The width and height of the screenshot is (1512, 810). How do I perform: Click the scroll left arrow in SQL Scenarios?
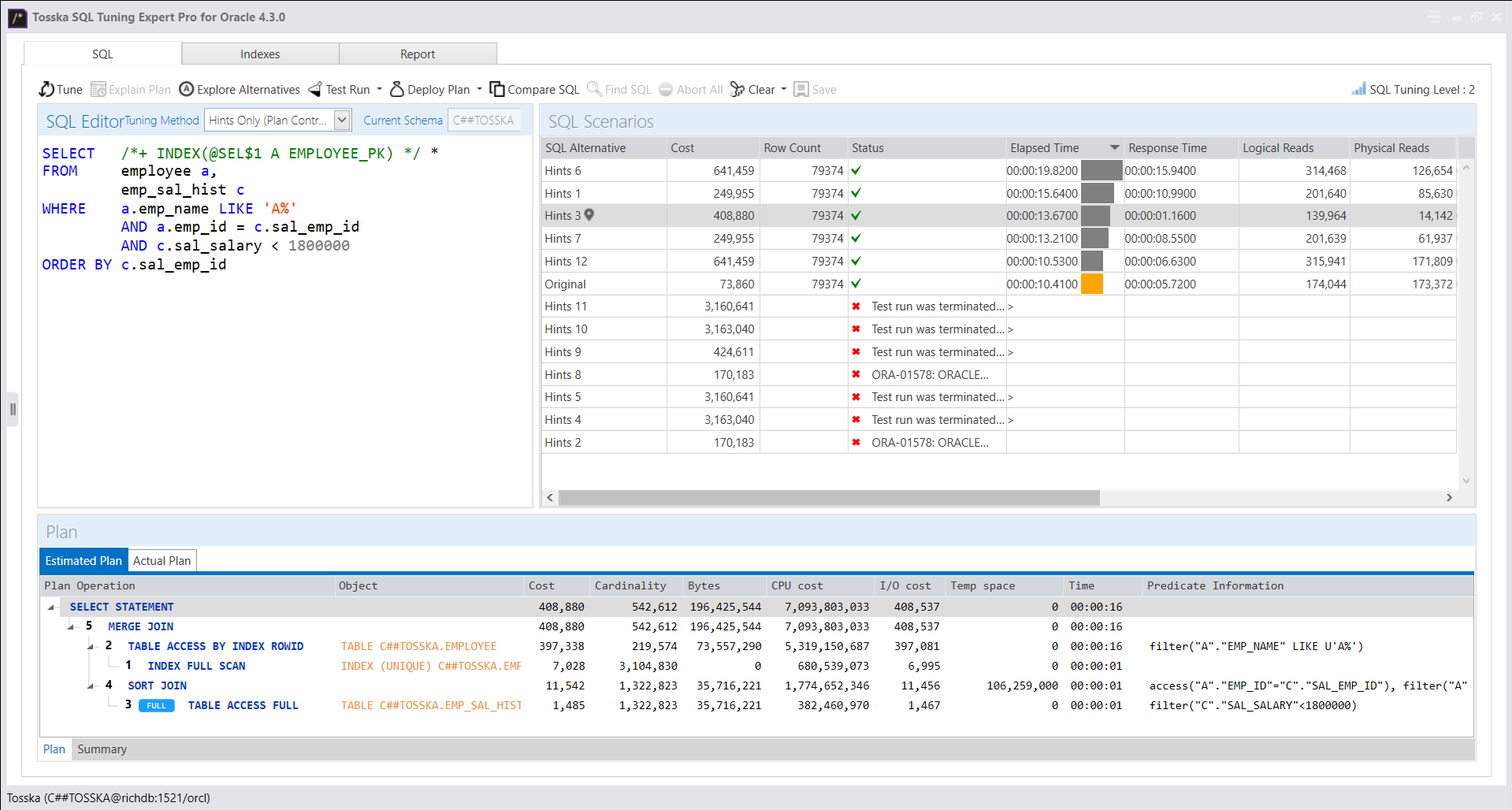point(550,497)
